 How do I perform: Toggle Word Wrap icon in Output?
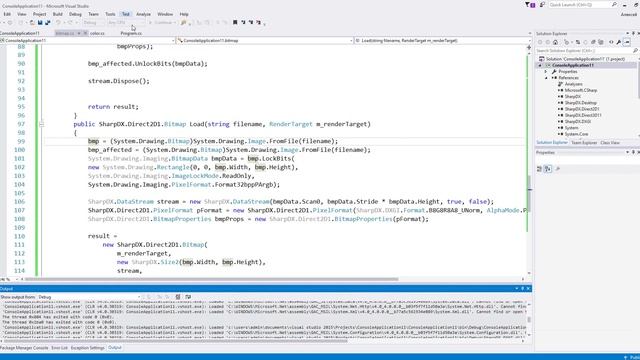pos(188,297)
